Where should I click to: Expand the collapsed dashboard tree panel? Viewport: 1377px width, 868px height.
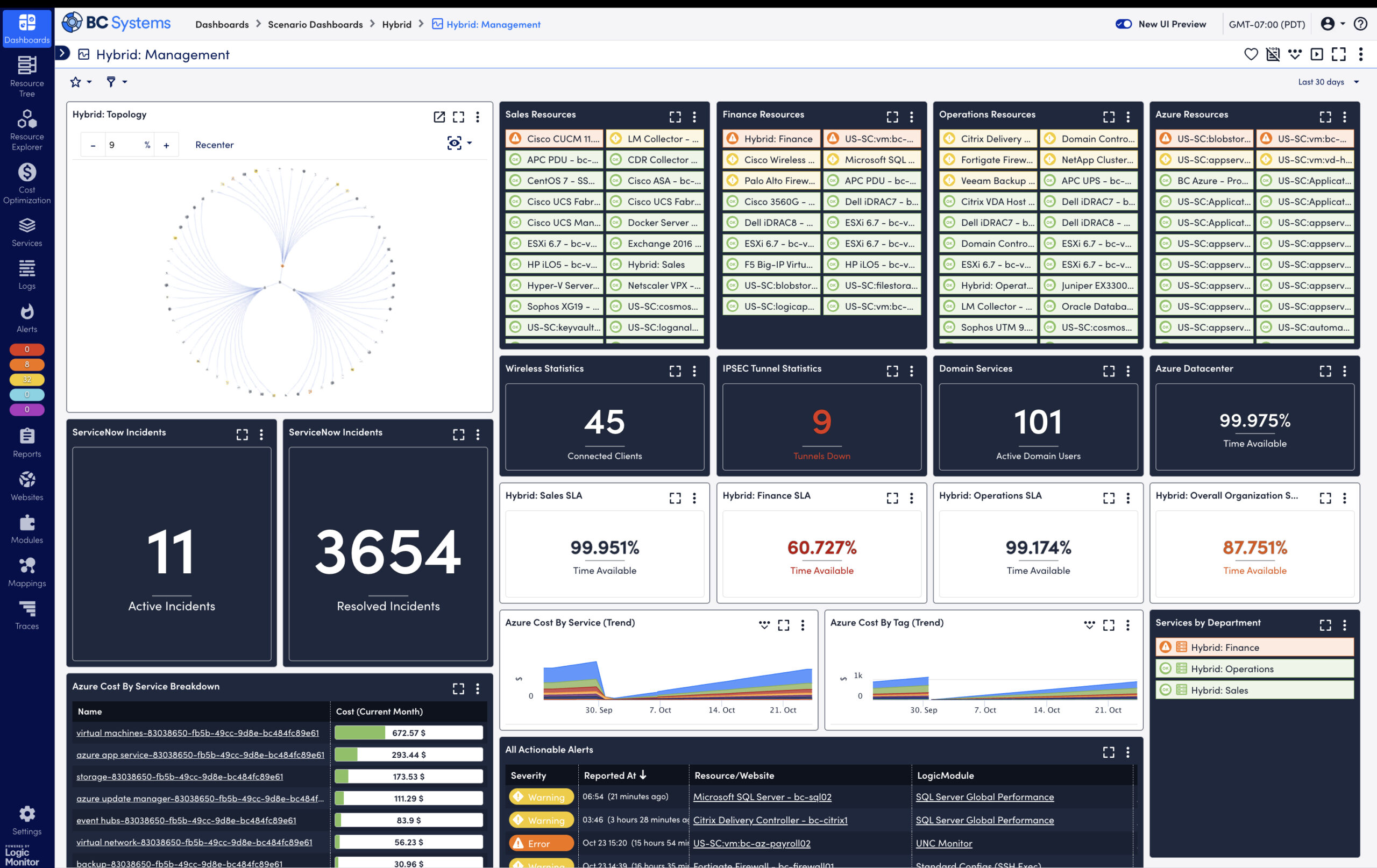(x=62, y=54)
